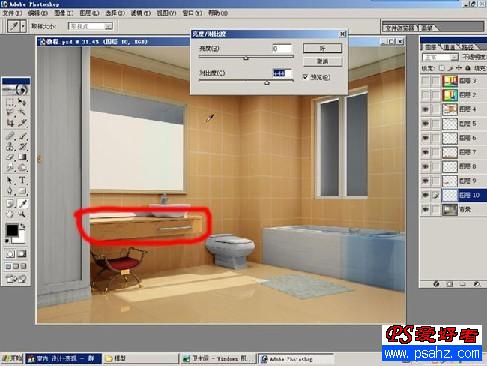487x366 pixels.
Task: Open the 图像(I) menu
Action: (x=63, y=13)
